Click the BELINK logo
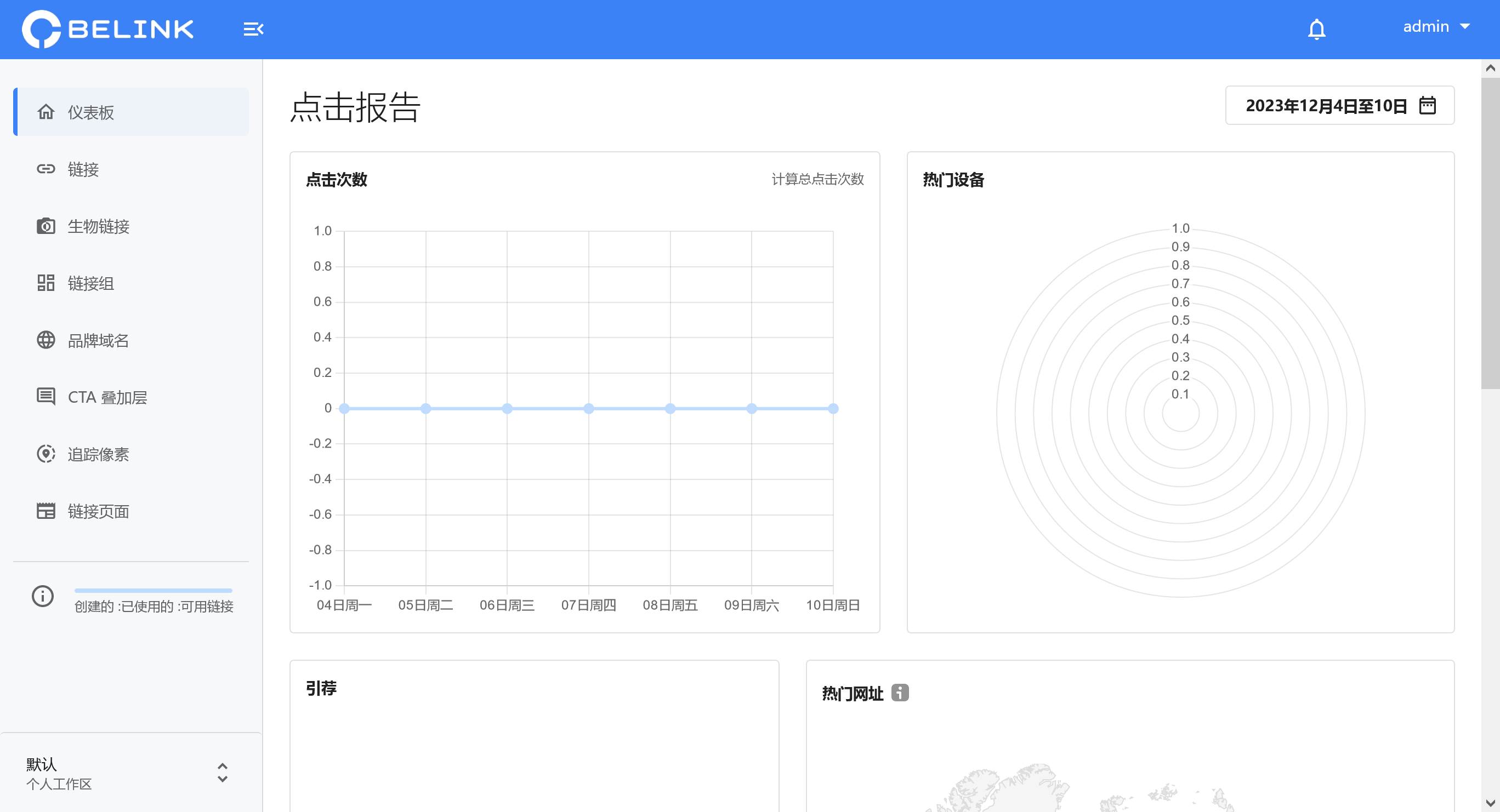Viewport: 1500px width, 812px height. [x=109, y=29]
